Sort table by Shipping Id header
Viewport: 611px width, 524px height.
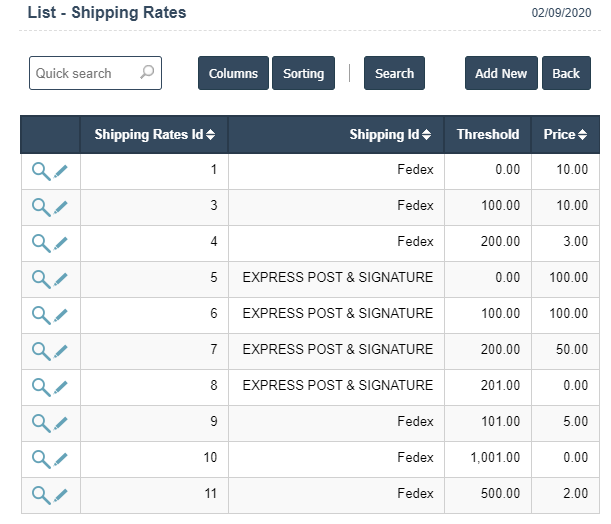[390, 135]
